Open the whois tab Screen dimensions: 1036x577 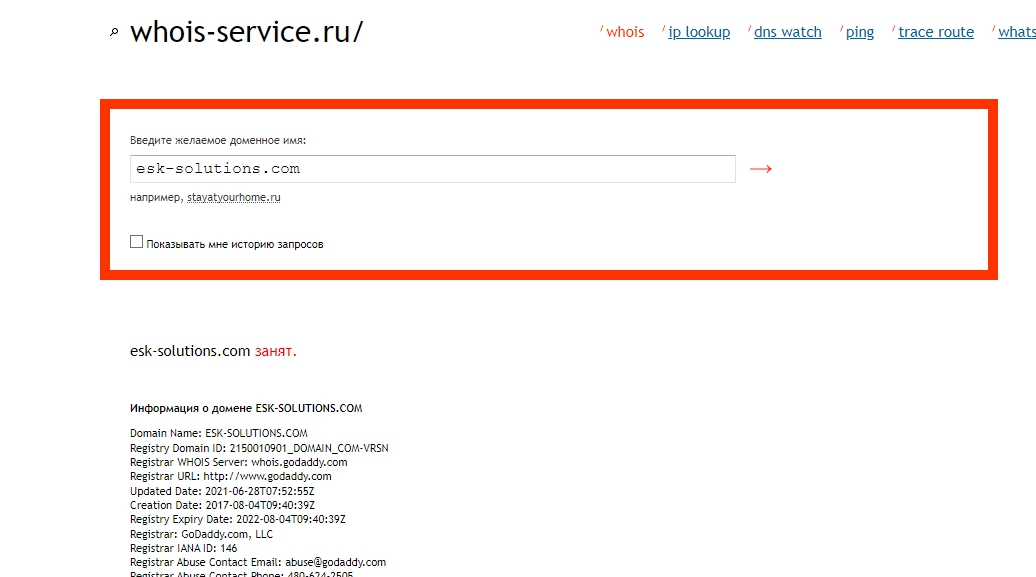(625, 32)
